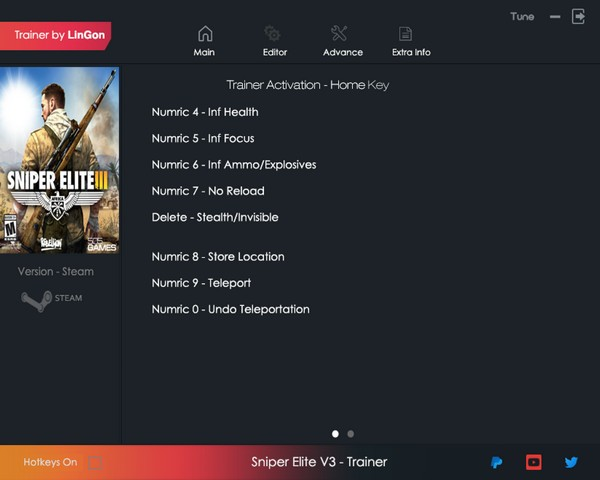Select 'Numric 9 - Teleport' entry
The width and height of the screenshot is (600, 480).
click(x=201, y=283)
